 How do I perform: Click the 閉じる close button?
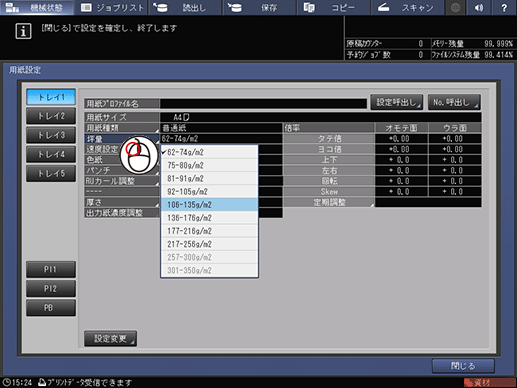pos(463,366)
